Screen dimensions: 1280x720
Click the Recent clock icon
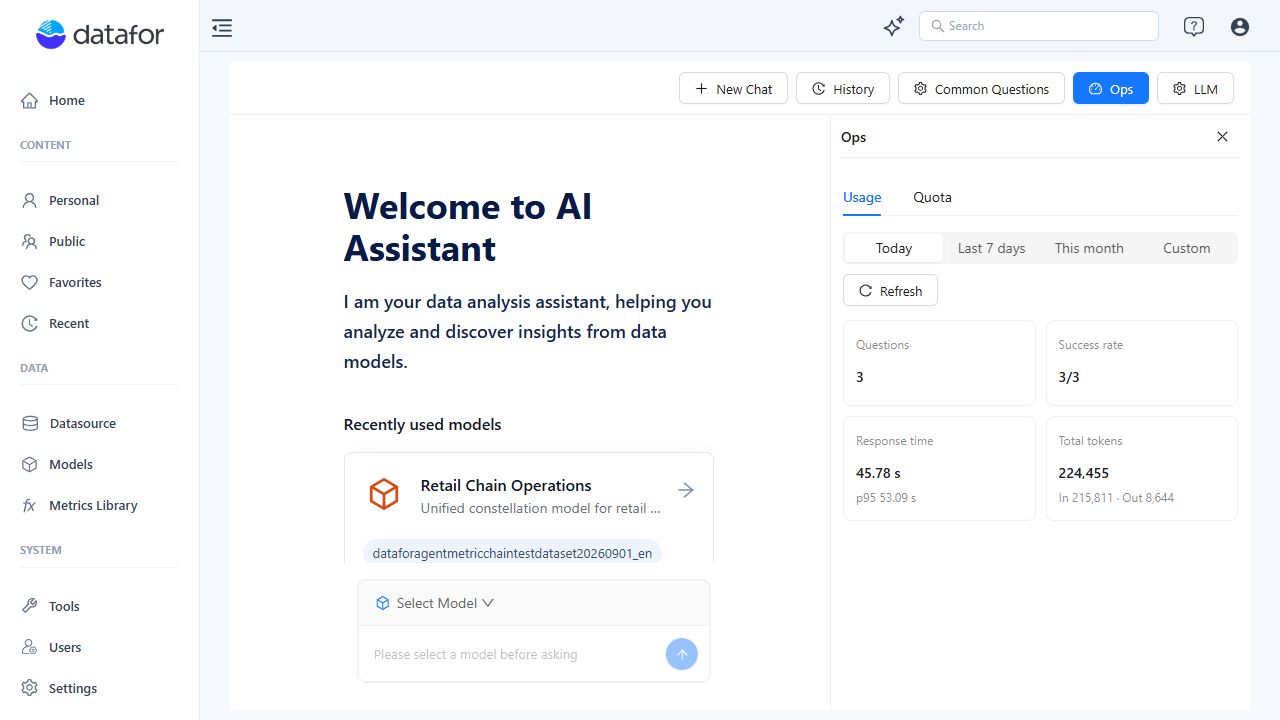pyautogui.click(x=30, y=323)
